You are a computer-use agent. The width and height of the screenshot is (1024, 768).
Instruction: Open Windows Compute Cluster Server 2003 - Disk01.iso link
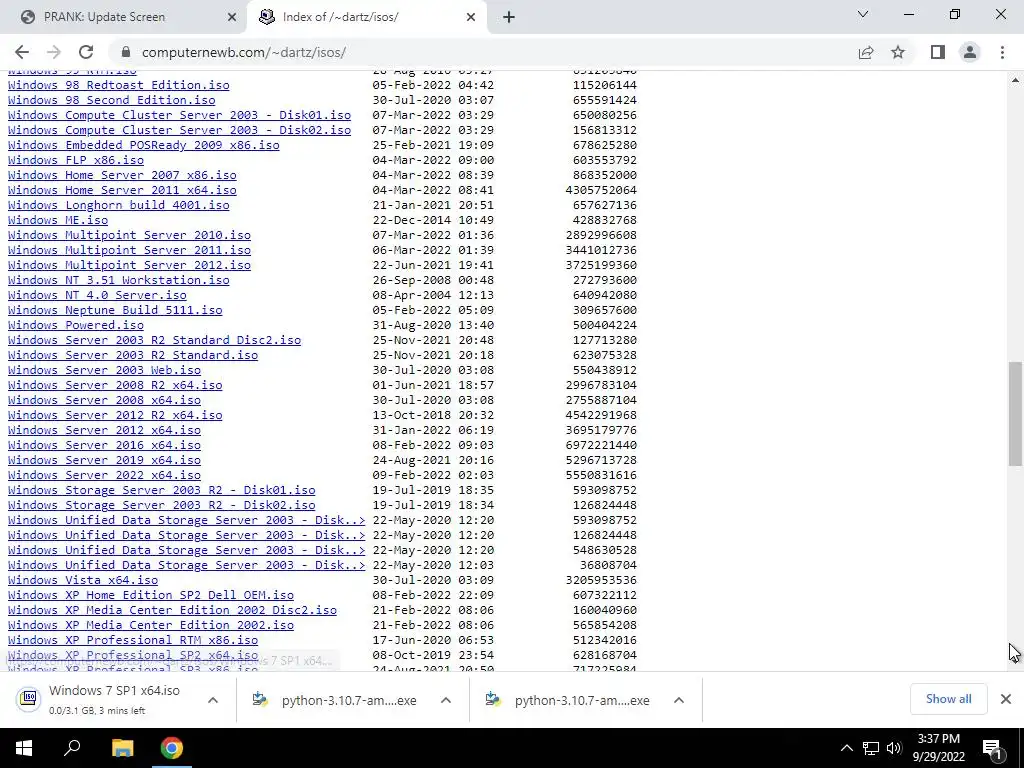[x=179, y=115]
